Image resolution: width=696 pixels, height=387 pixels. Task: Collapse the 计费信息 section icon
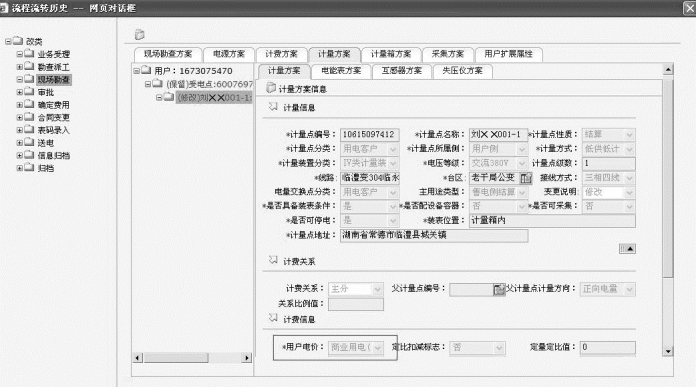(x=273, y=318)
